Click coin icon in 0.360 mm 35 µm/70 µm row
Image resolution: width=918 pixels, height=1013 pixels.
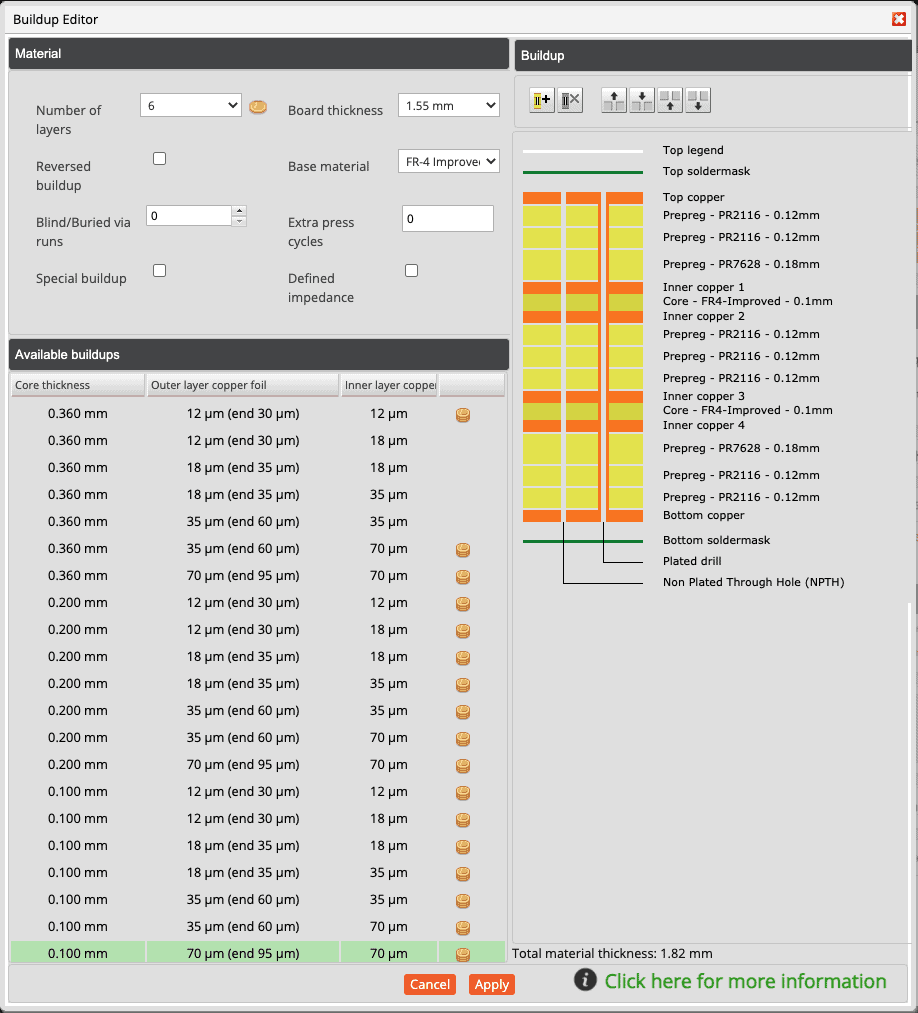pos(463,550)
